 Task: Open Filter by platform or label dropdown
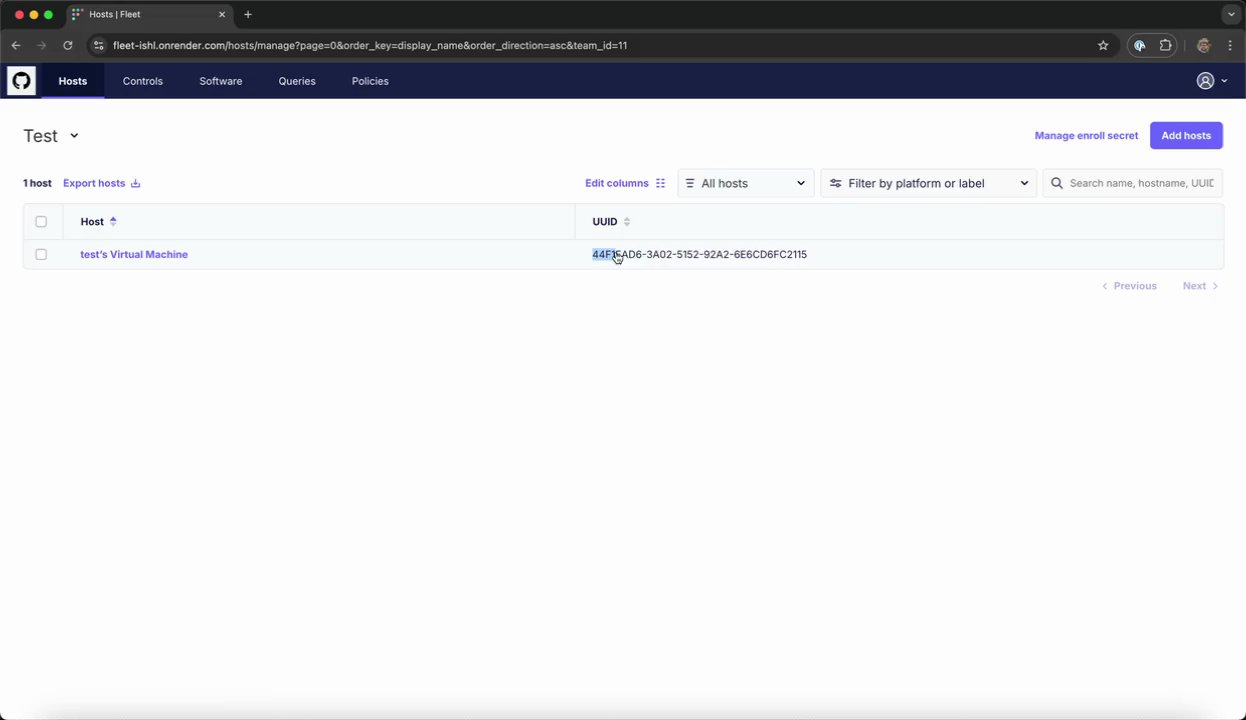(x=929, y=183)
